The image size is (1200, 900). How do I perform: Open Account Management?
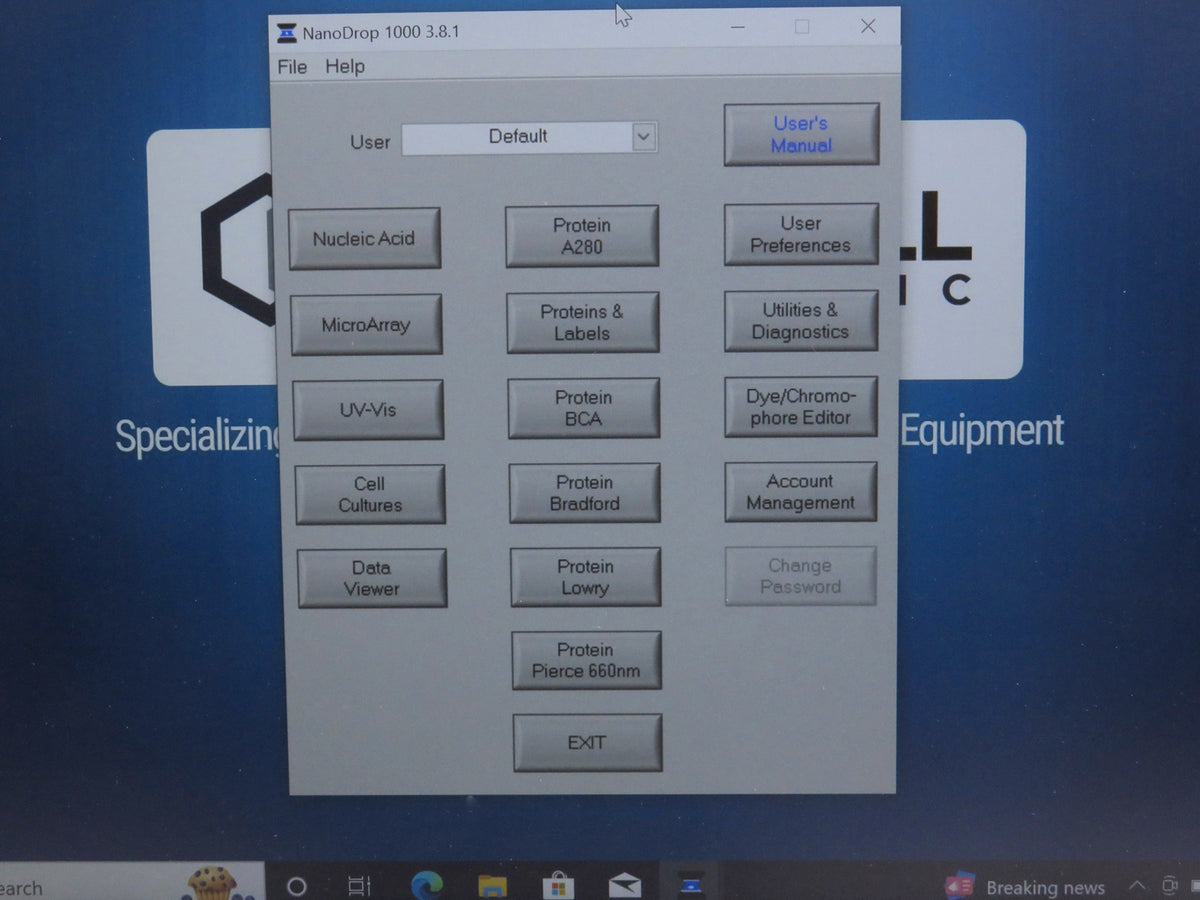[x=801, y=492]
